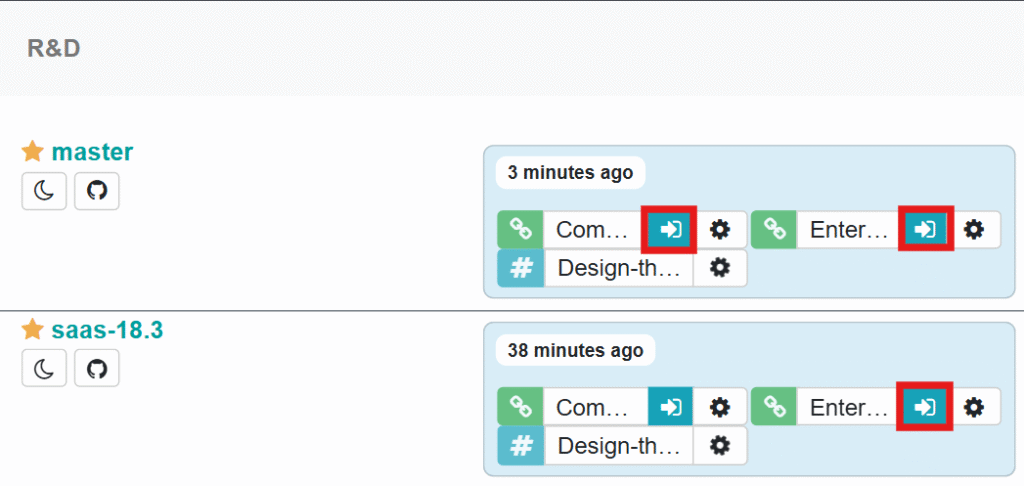Open the GitHub icon under the saas-18.3 branch
Viewport: 1024px width, 486px height.
[97, 368]
